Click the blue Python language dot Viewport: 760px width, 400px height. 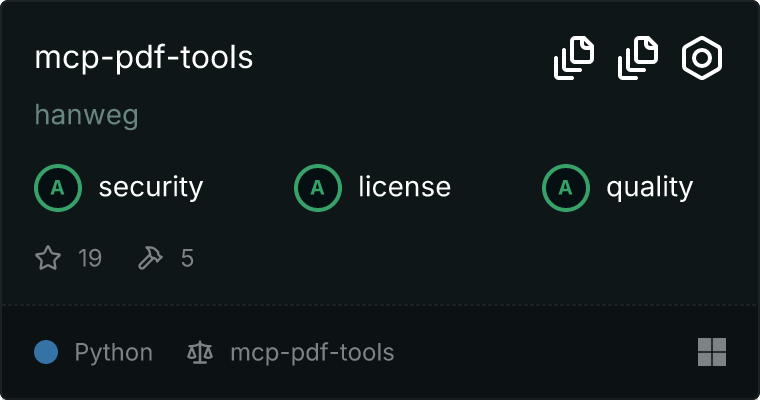46,352
